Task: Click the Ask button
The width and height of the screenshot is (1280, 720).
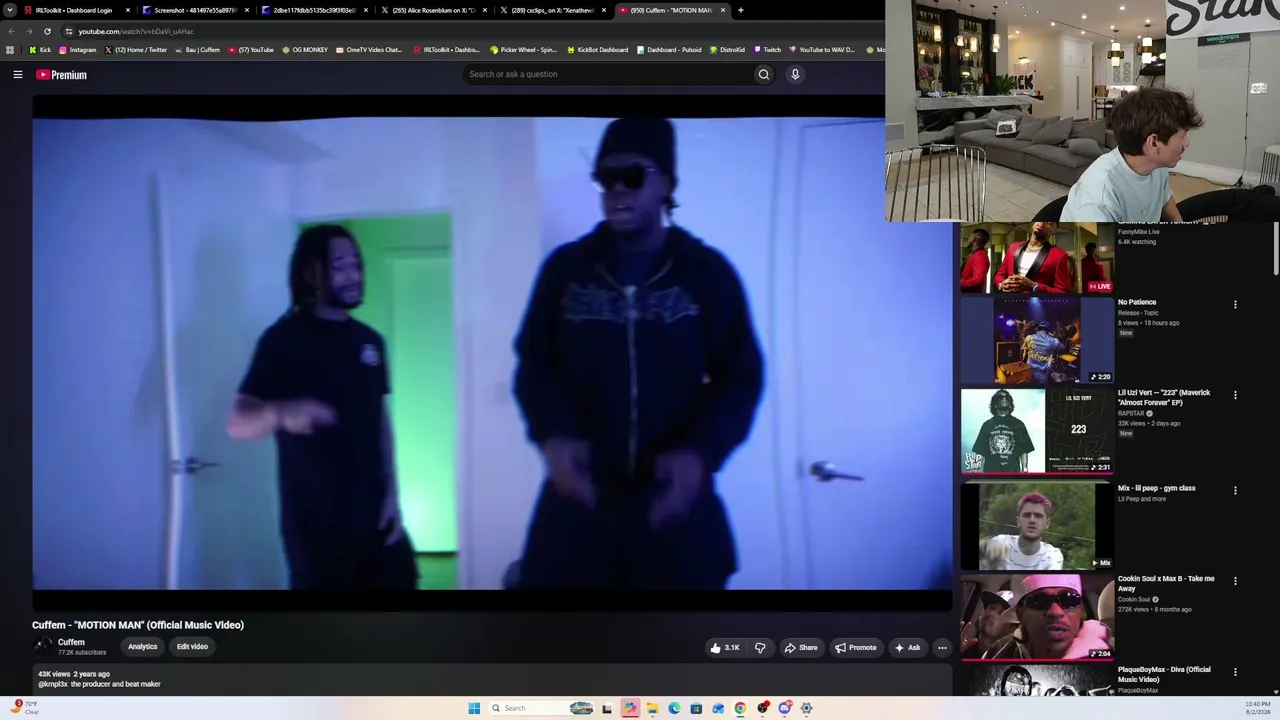Action: tap(908, 648)
